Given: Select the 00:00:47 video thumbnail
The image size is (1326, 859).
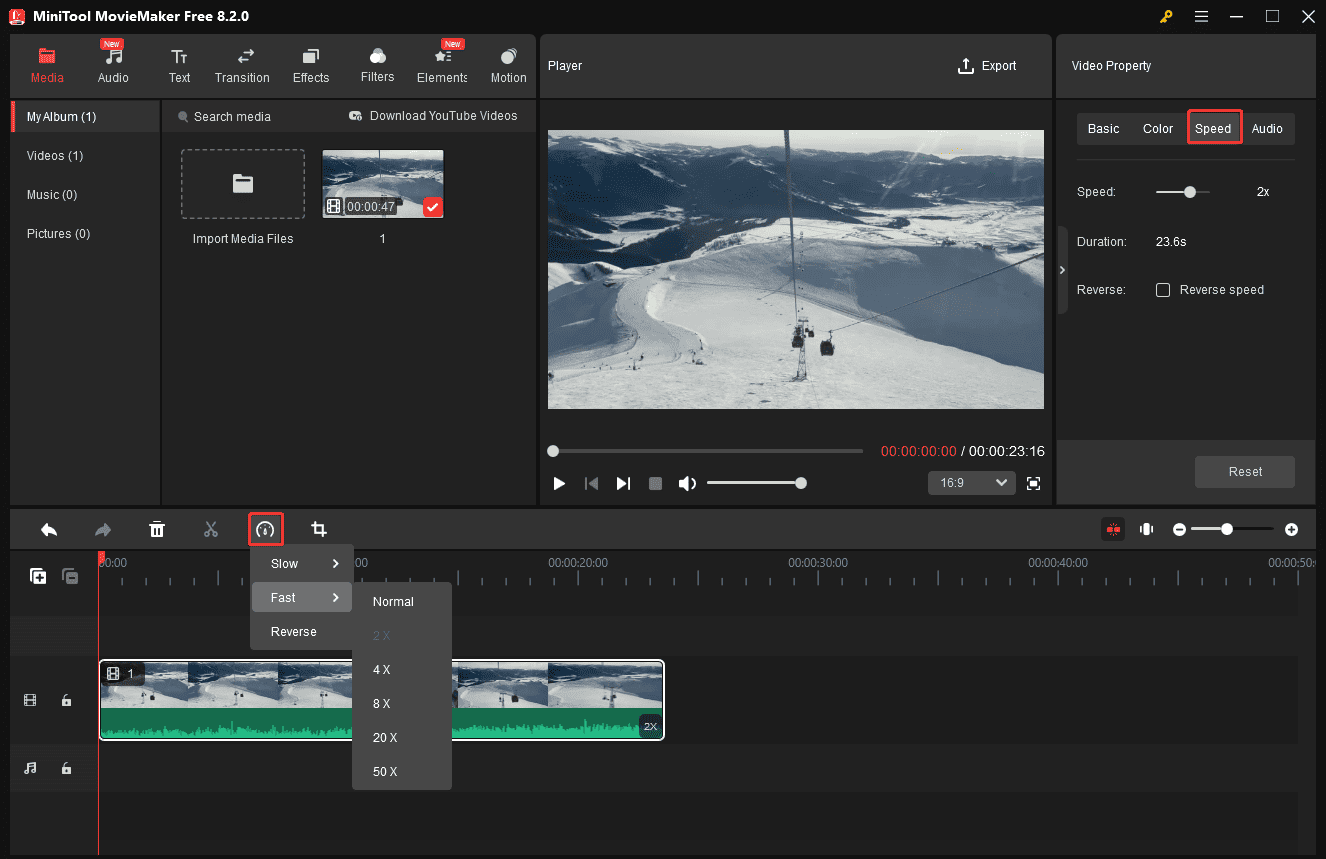Looking at the screenshot, I should [x=383, y=184].
